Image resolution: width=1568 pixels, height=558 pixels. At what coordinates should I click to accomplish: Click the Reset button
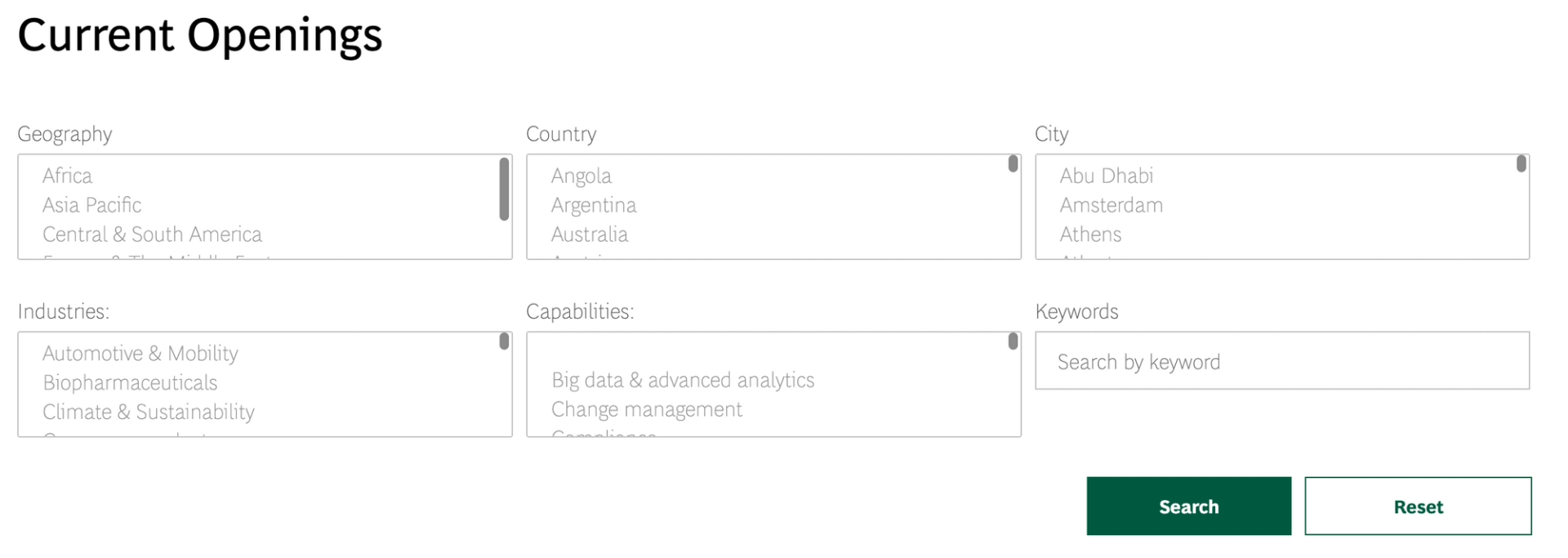click(x=1418, y=506)
